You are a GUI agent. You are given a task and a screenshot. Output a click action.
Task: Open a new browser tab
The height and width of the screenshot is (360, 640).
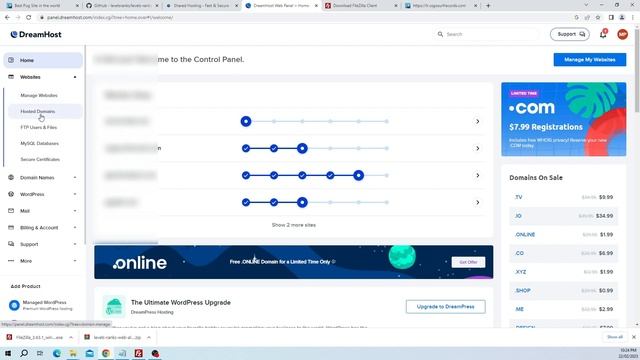pyautogui.click(x=488, y=6)
